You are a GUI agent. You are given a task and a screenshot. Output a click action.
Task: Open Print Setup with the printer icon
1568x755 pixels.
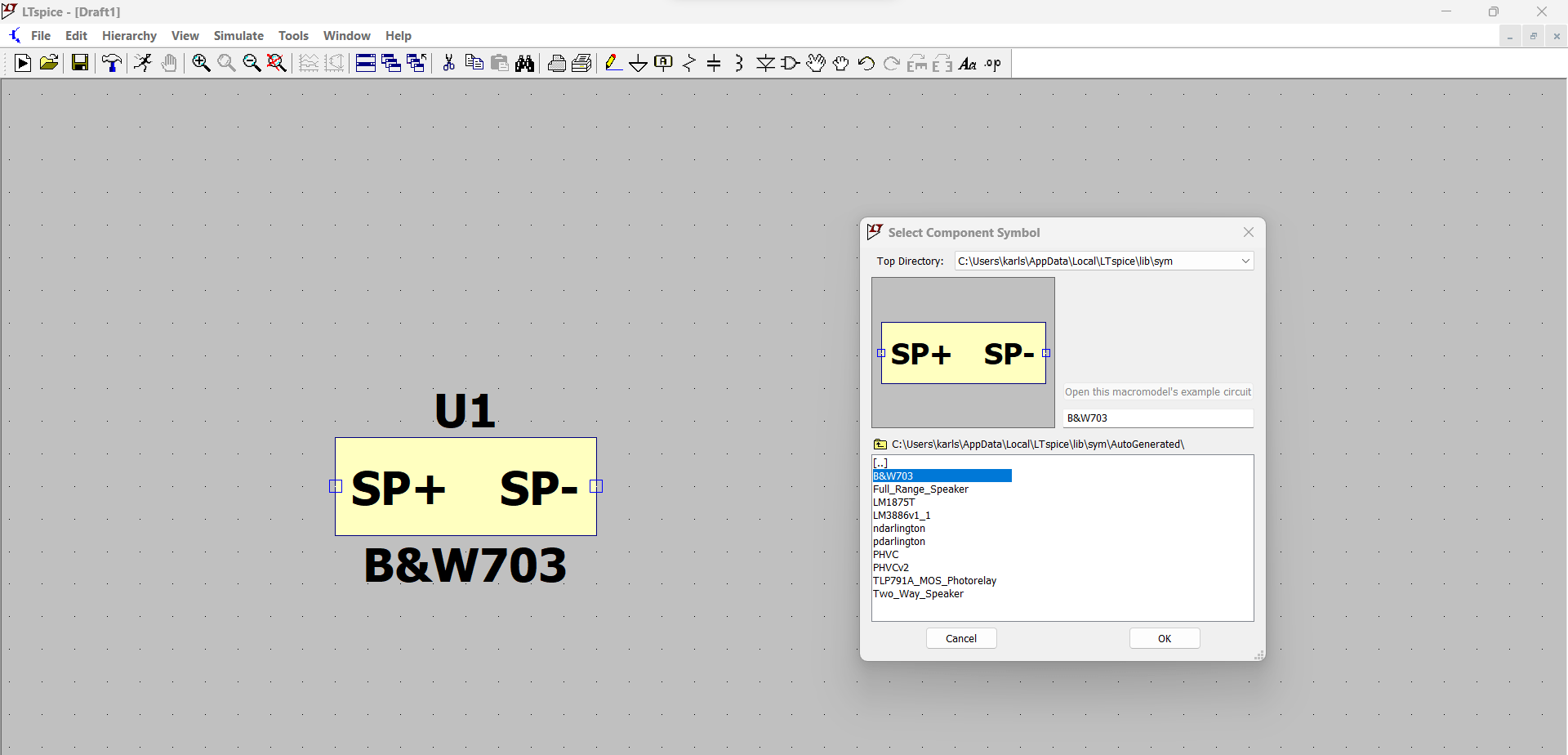pos(557,63)
